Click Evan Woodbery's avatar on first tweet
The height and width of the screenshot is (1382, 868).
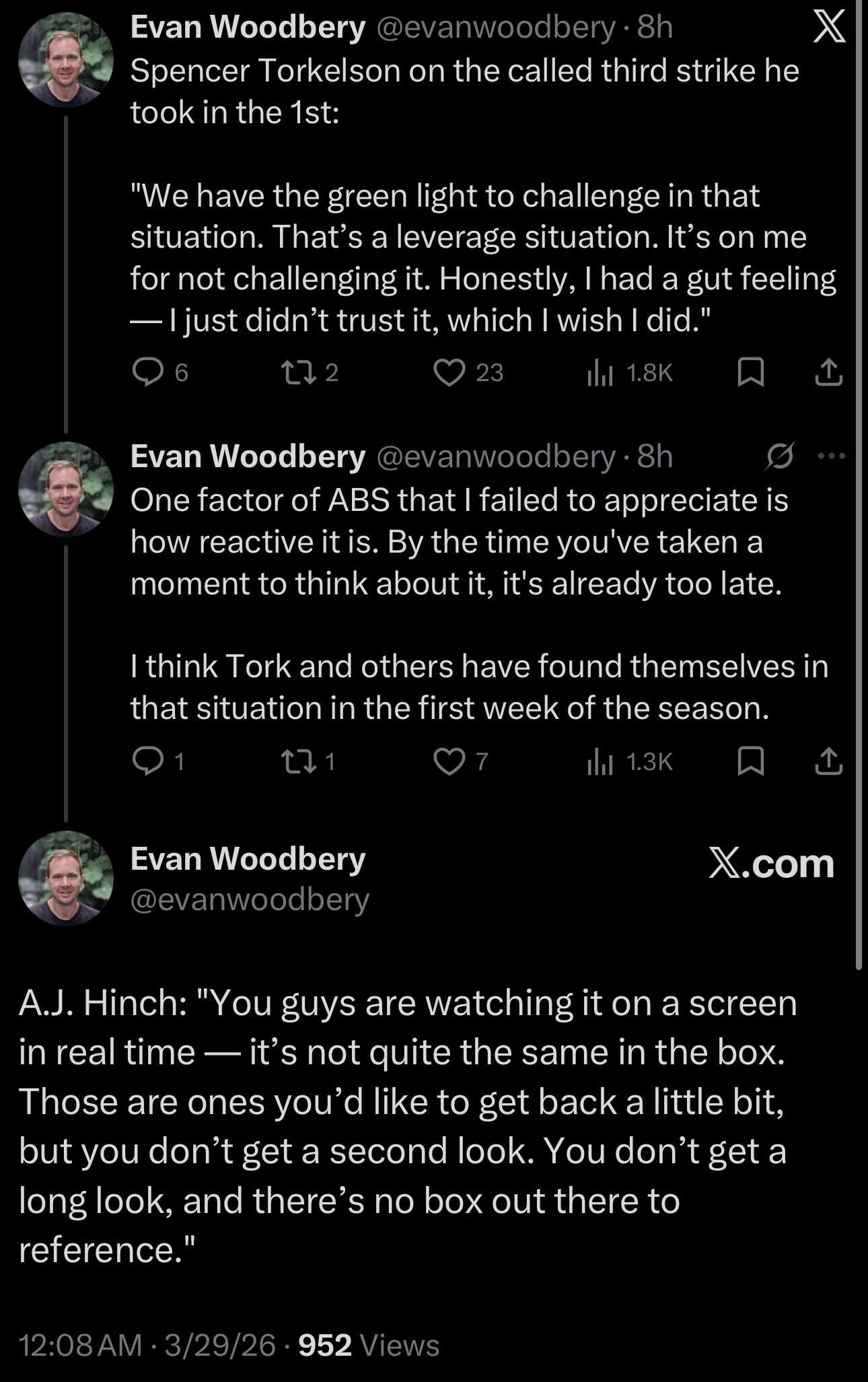tap(65, 60)
